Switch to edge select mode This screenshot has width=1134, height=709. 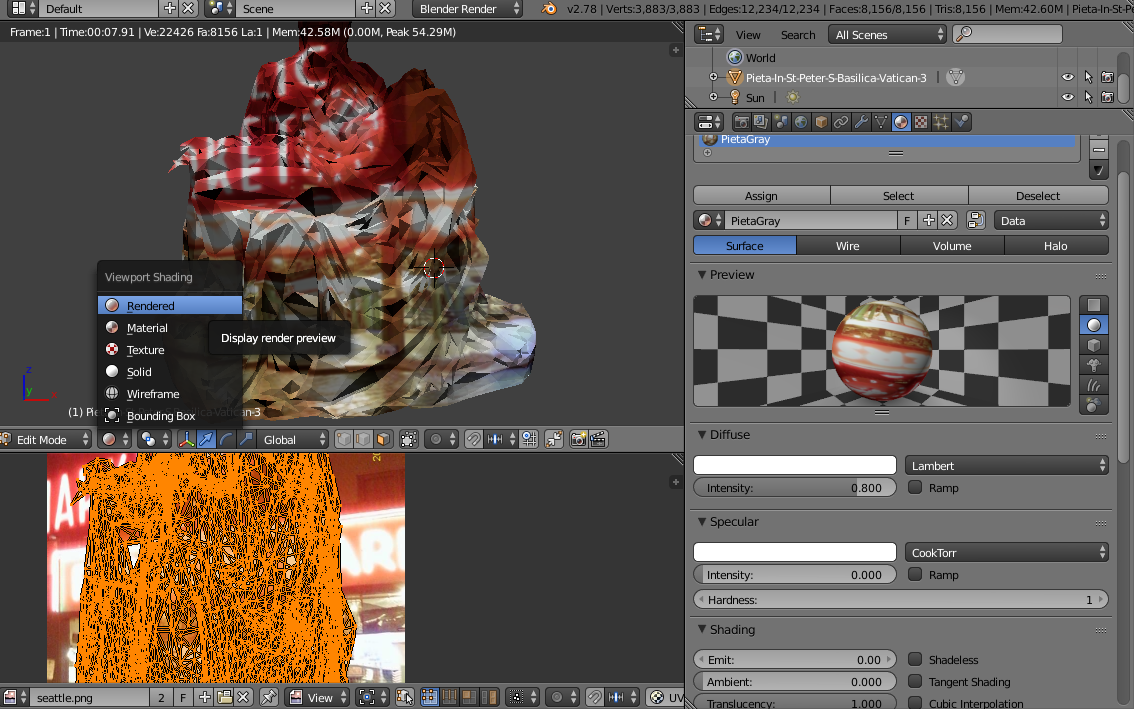364,439
